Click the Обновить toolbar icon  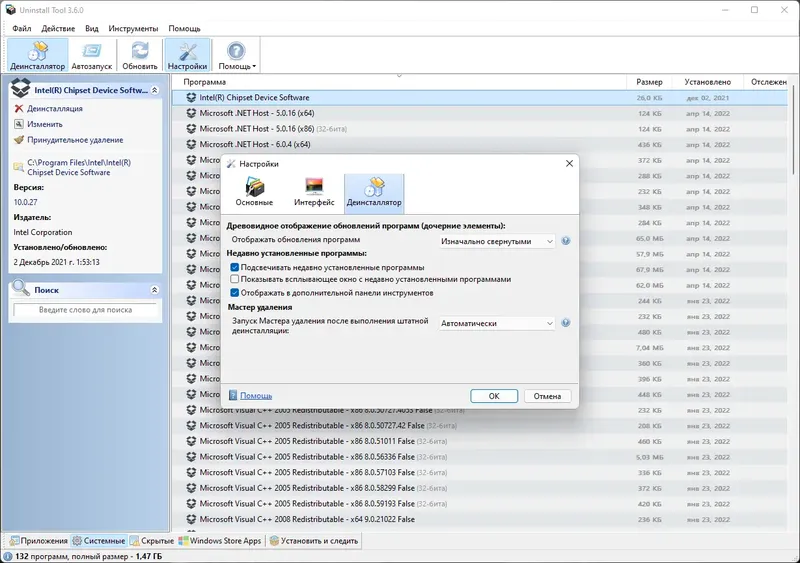tap(140, 55)
